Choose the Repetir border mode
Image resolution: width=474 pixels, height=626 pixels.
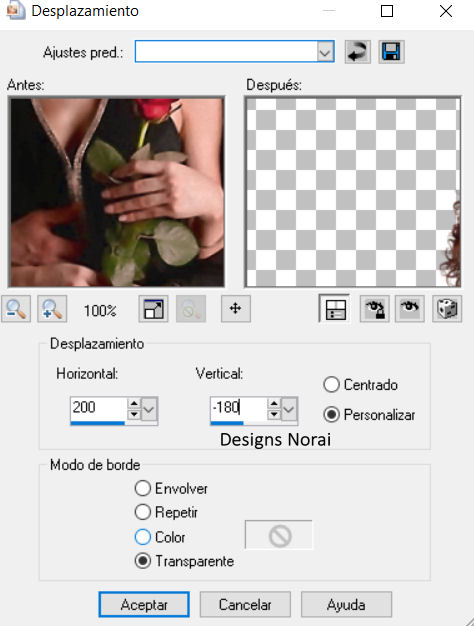[x=166, y=512]
